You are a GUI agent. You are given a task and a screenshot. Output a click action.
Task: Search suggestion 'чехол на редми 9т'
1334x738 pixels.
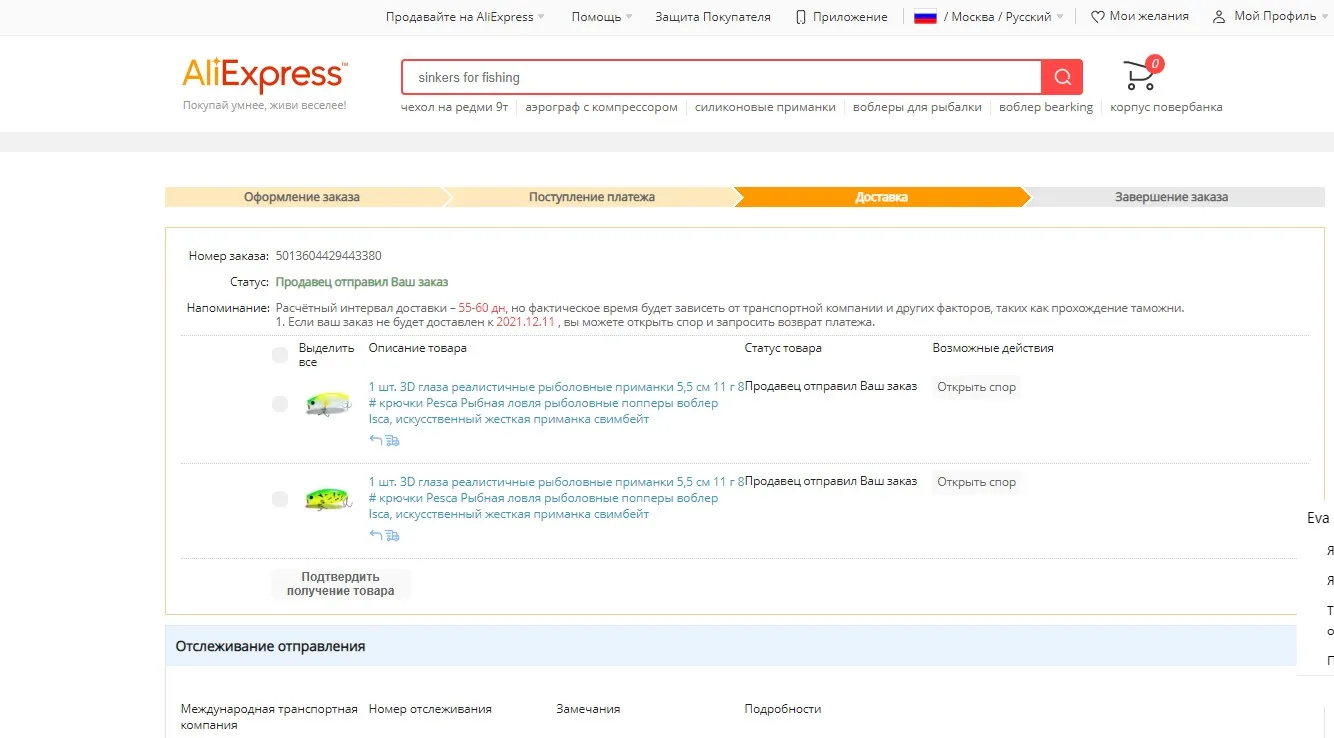click(x=454, y=107)
